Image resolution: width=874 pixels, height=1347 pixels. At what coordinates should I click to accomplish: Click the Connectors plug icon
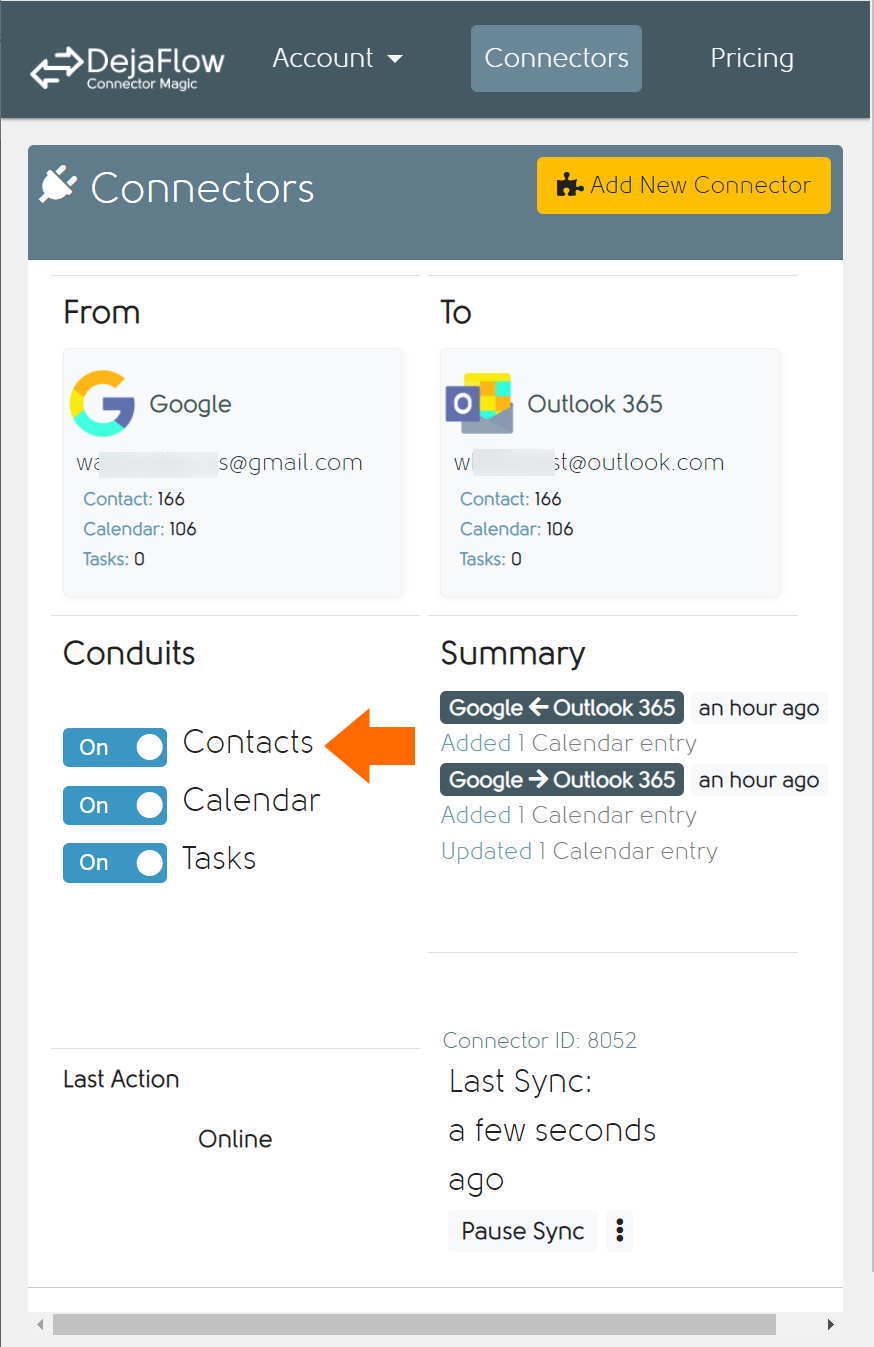coord(58,185)
